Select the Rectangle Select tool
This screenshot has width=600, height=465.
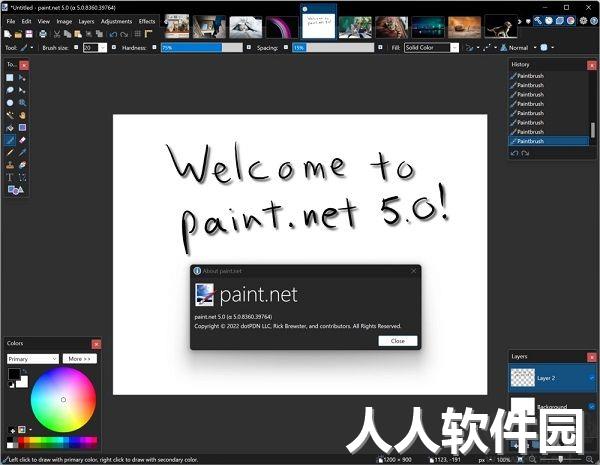point(10,78)
